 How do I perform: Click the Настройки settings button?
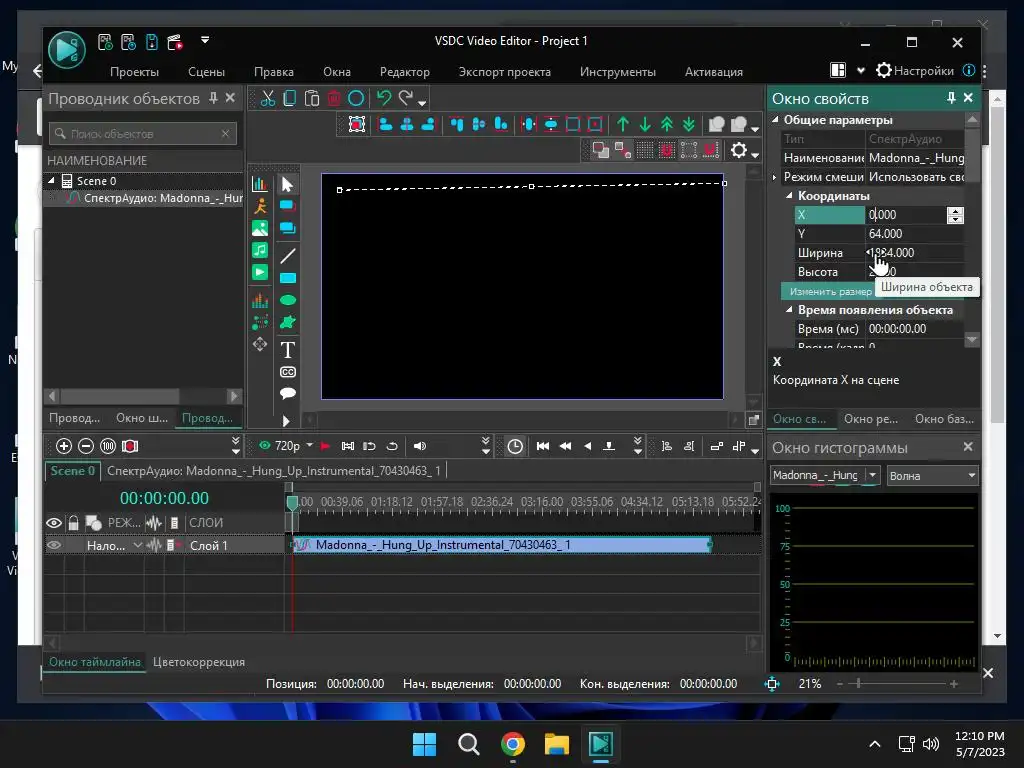(x=914, y=71)
